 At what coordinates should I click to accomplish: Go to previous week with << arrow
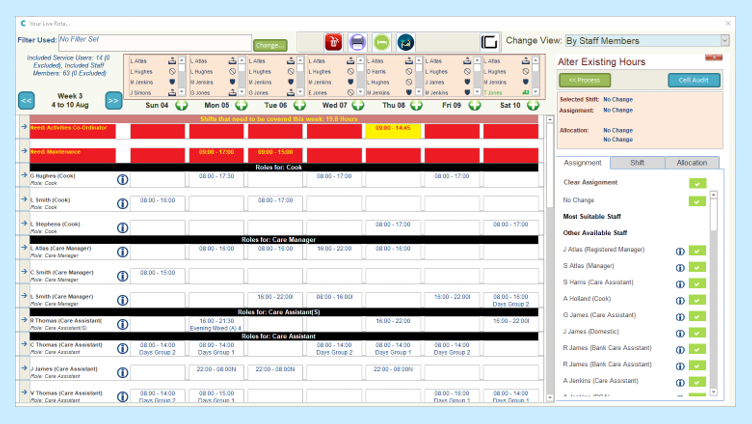(x=26, y=101)
